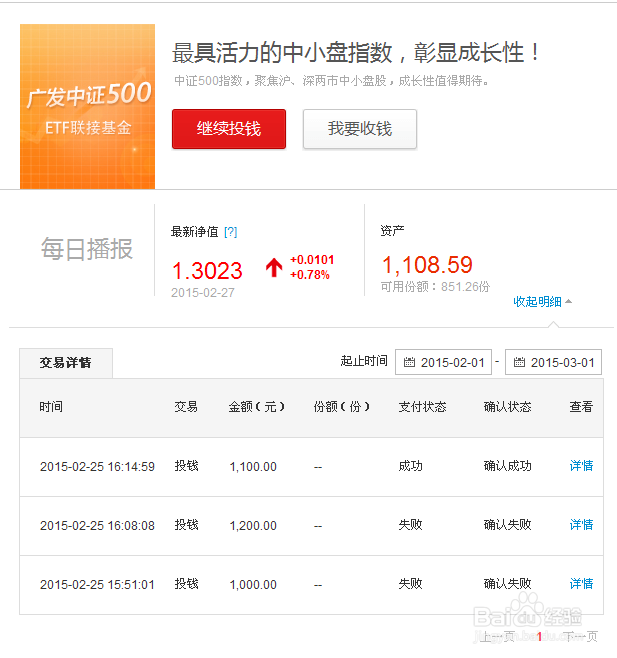Screen dimensions: 617x658
Task: Click timestamp 2015-02-25 16:14:59
Action: coord(97,467)
